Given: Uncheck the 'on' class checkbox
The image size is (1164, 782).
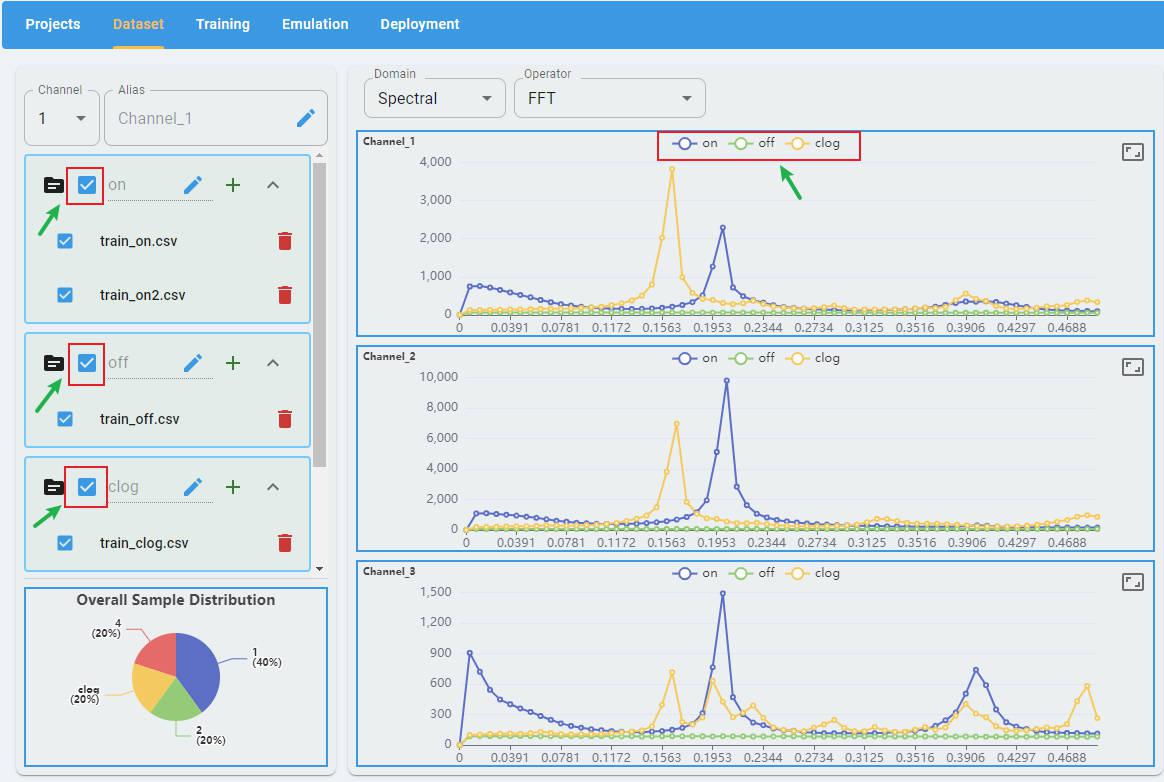Looking at the screenshot, I should (x=87, y=185).
